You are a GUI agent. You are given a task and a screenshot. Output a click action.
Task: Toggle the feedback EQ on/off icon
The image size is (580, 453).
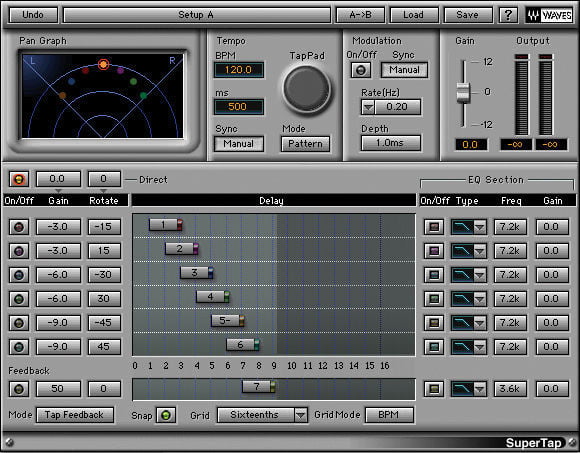tap(434, 389)
